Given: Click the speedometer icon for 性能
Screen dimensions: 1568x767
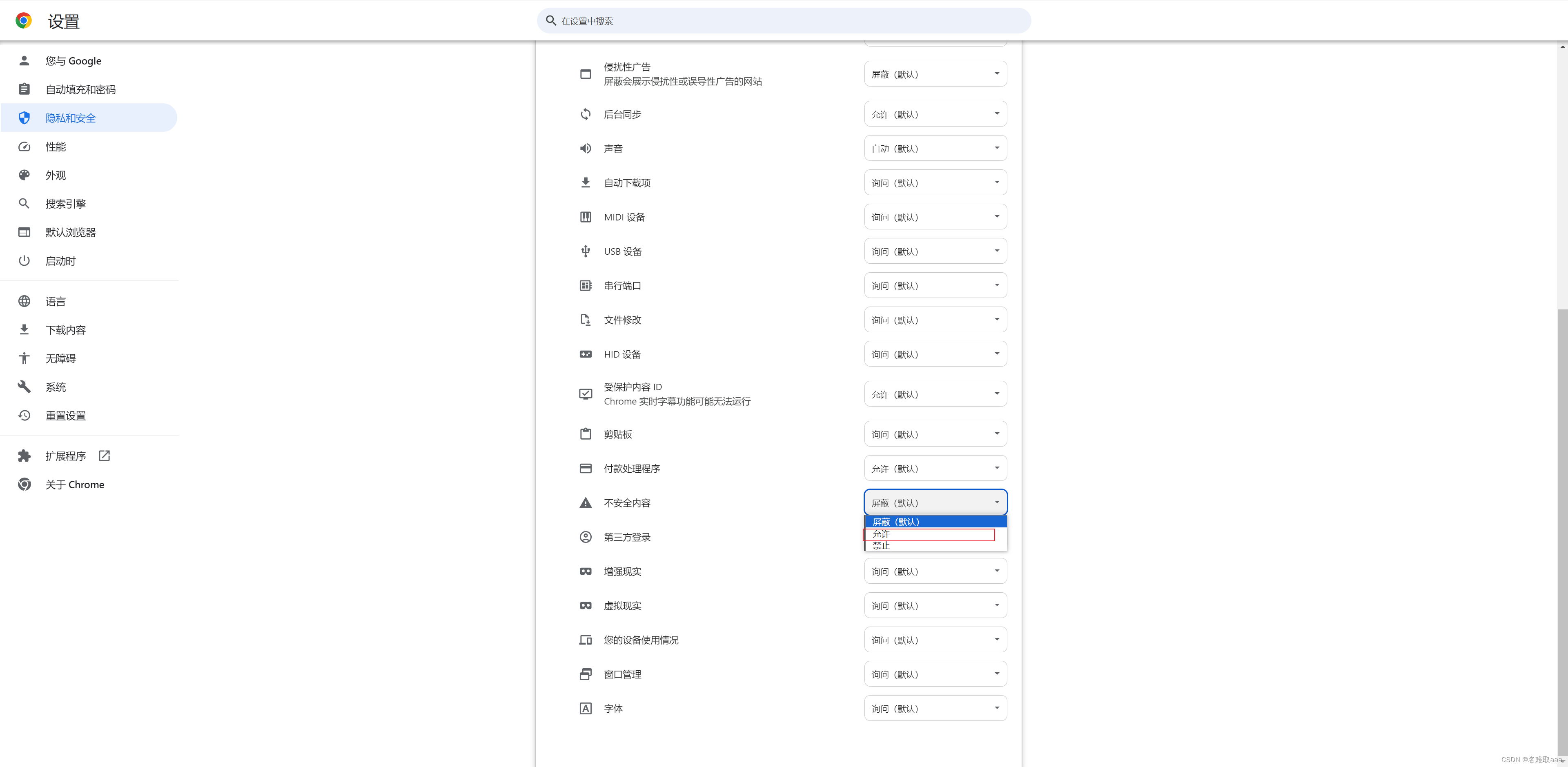Looking at the screenshot, I should coord(24,147).
